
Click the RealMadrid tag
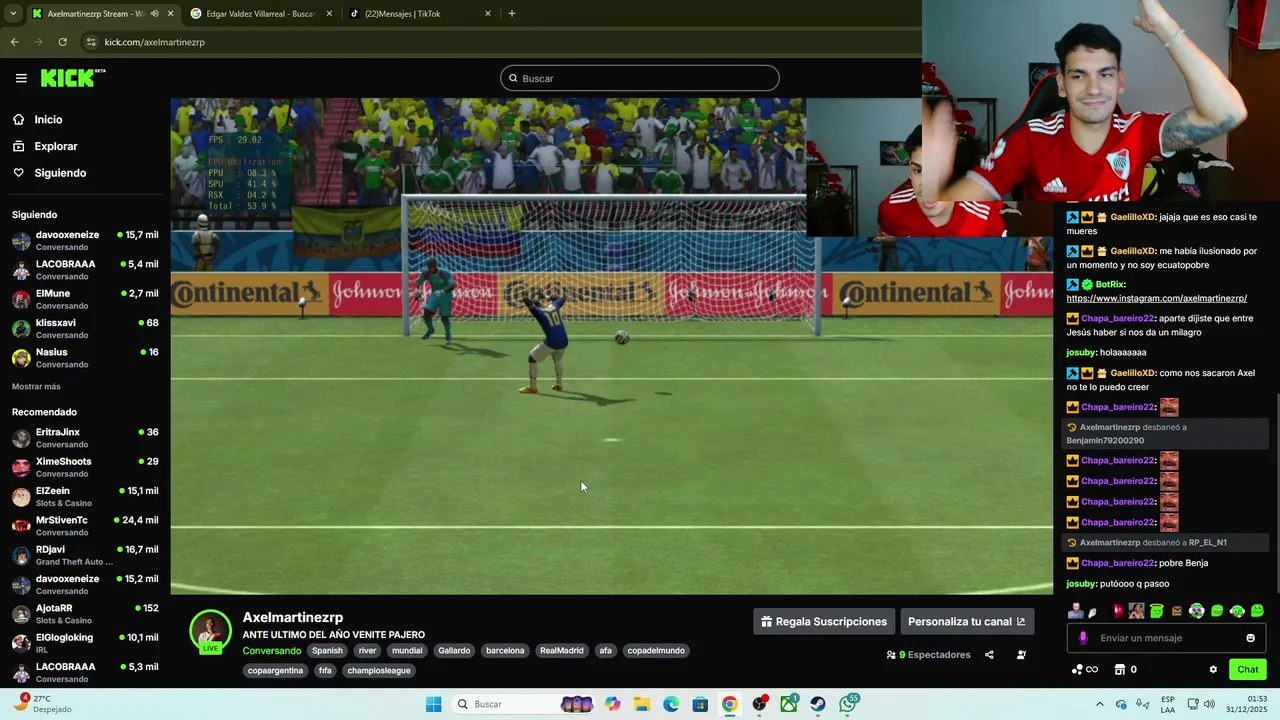point(562,650)
